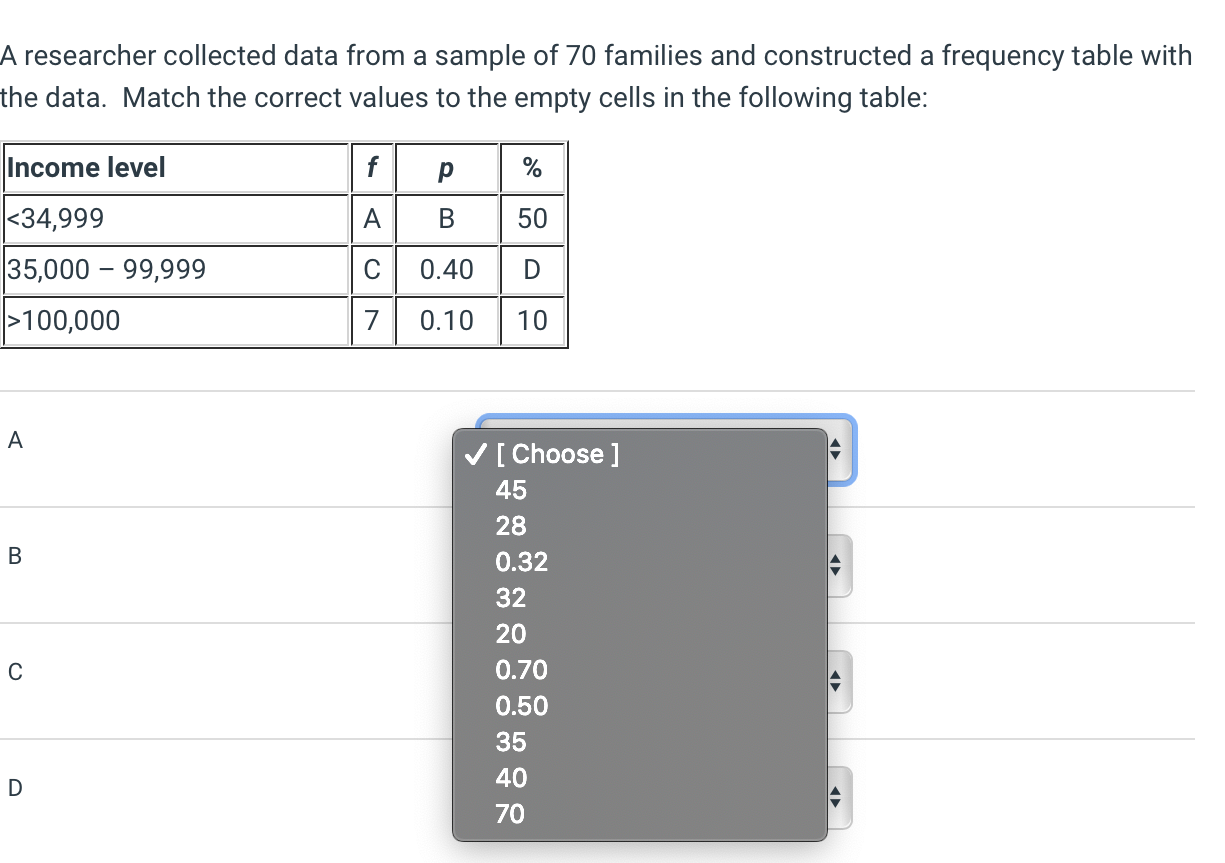The height and width of the screenshot is (863, 1225).
Task: Select the 0.50 dropdown option
Action: [522, 706]
